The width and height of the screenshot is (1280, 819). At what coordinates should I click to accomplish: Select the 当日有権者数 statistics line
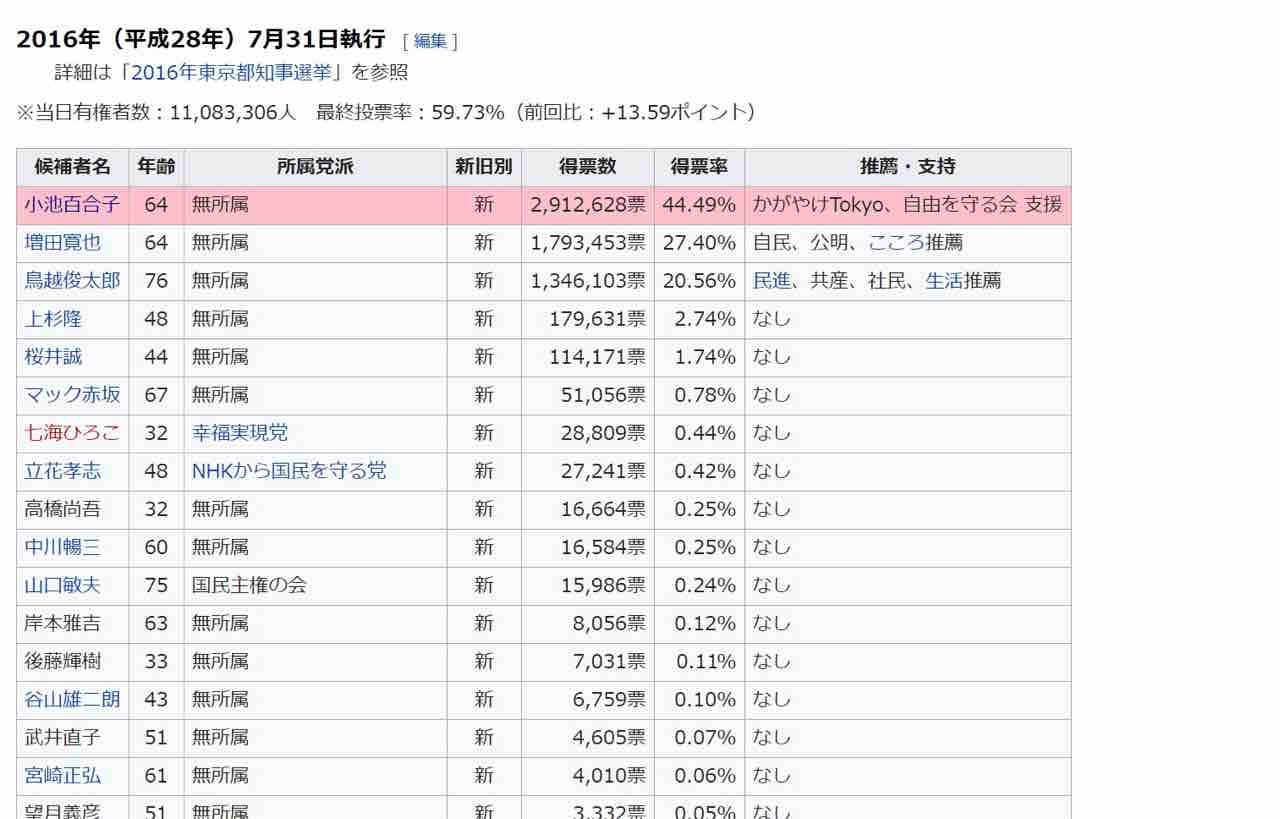point(386,112)
